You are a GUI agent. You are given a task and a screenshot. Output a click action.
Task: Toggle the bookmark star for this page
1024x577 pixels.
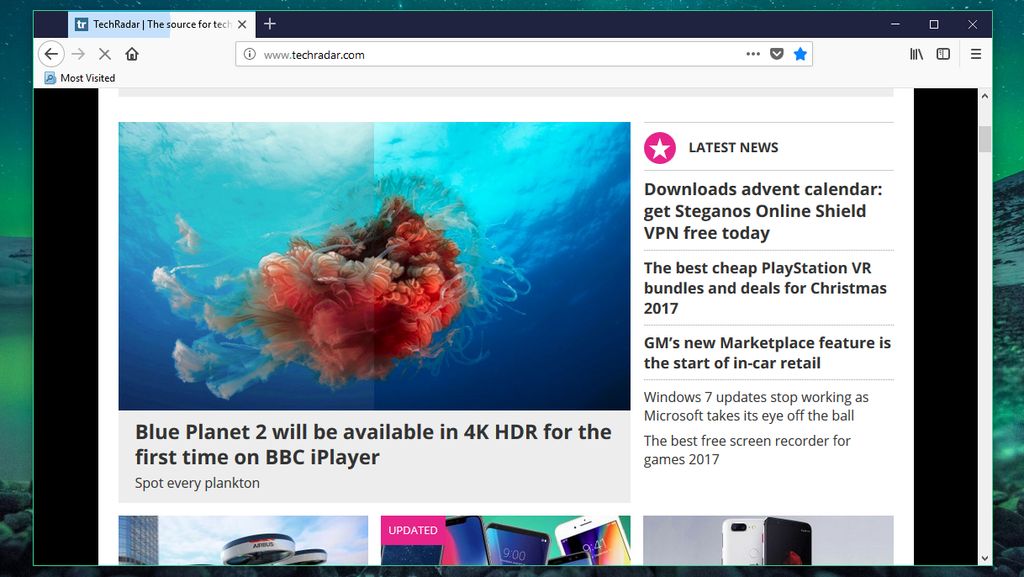800,54
